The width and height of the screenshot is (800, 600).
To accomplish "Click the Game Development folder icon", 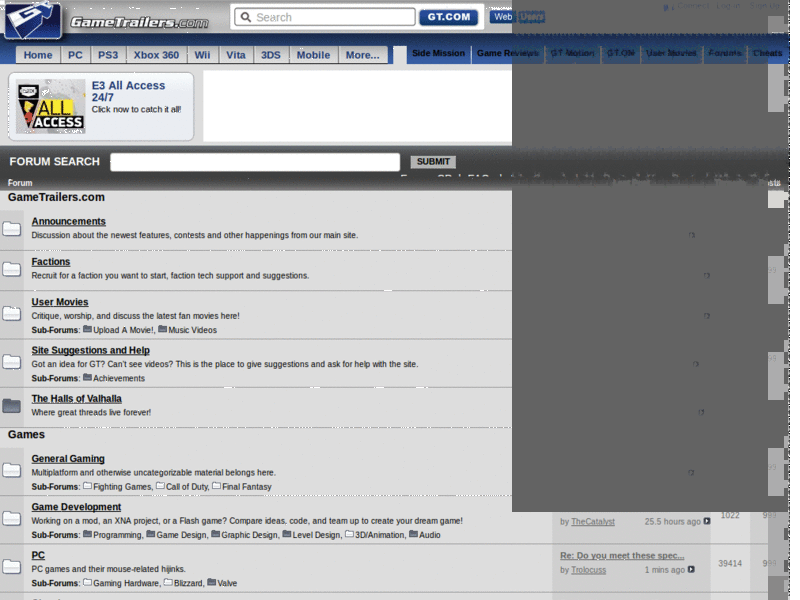I will point(11,519).
